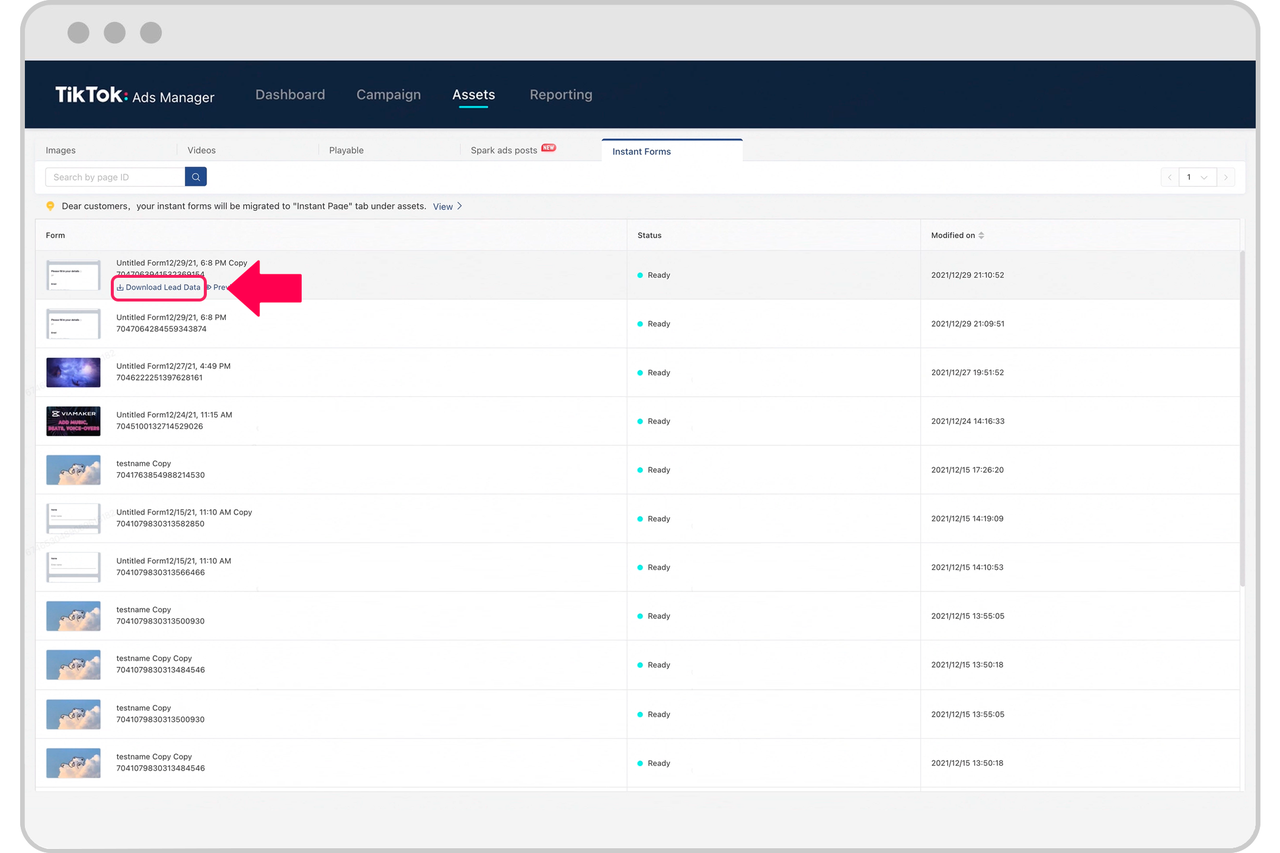
Task: Switch to the Images tab
Action: pyautogui.click(x=61, y=150)
